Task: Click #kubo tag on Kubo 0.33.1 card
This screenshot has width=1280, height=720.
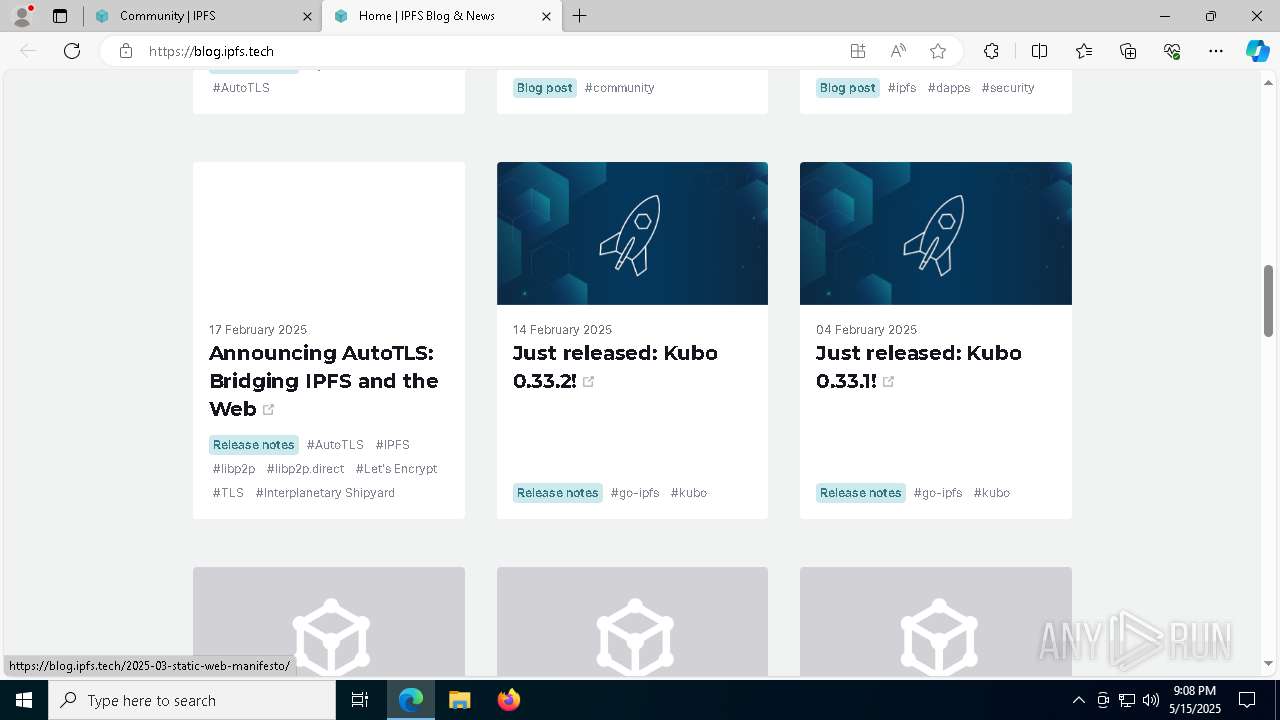Action: pyautogui.click(x=992, y=493)
